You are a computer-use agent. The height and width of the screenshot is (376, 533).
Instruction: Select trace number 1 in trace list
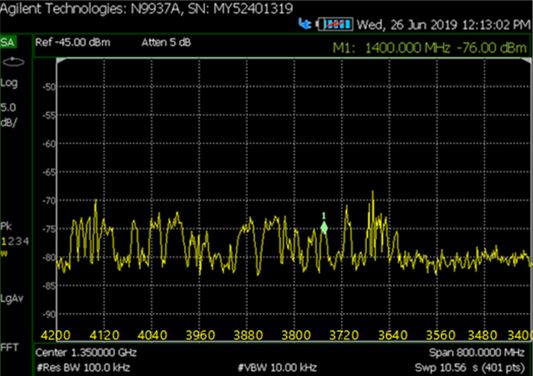click(x=3, y=242)
